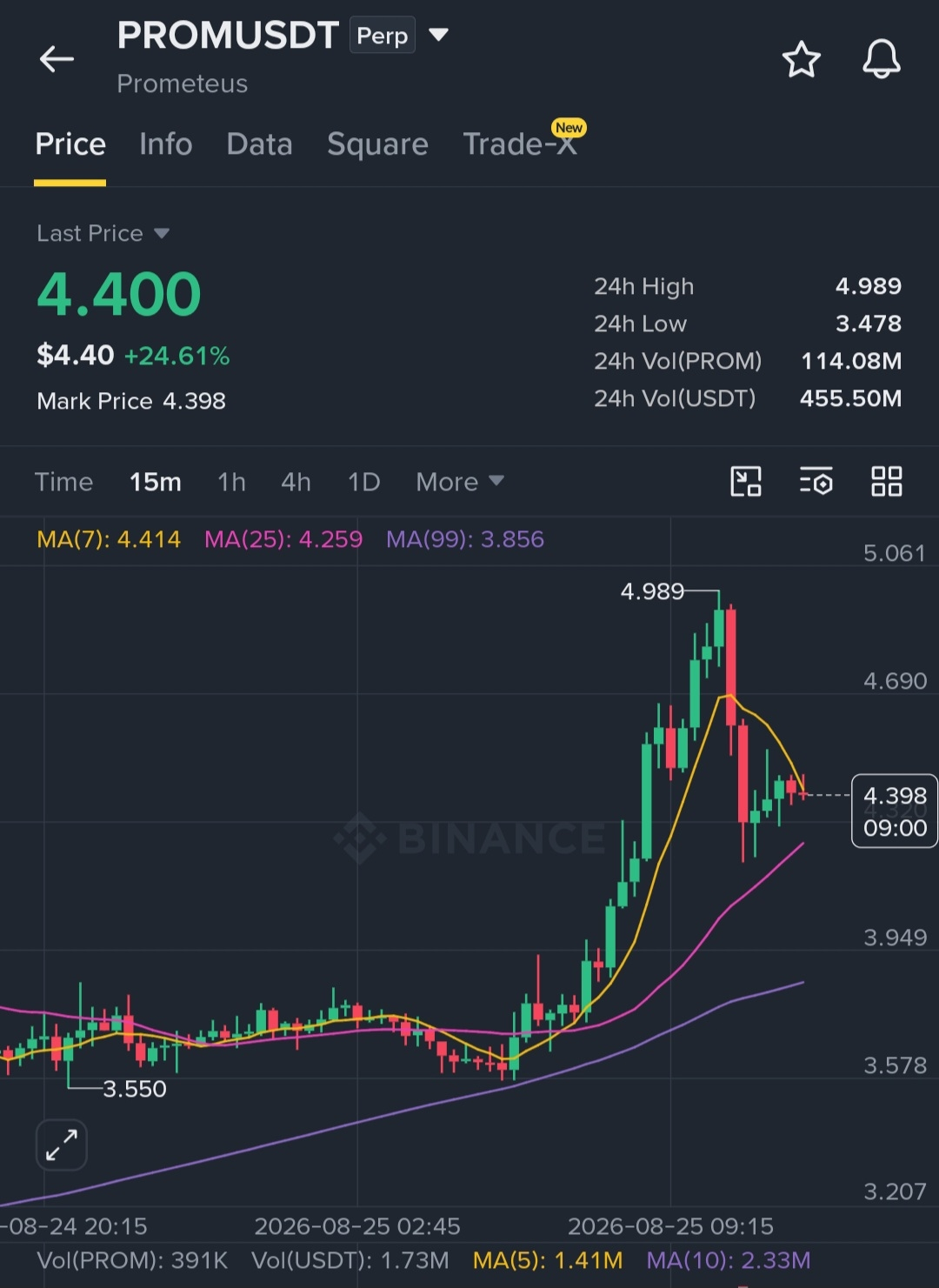The image size is (939, 1288).
Task: Tap the volume MA(10): 2.33M label
Action: tap(729, 1260)
